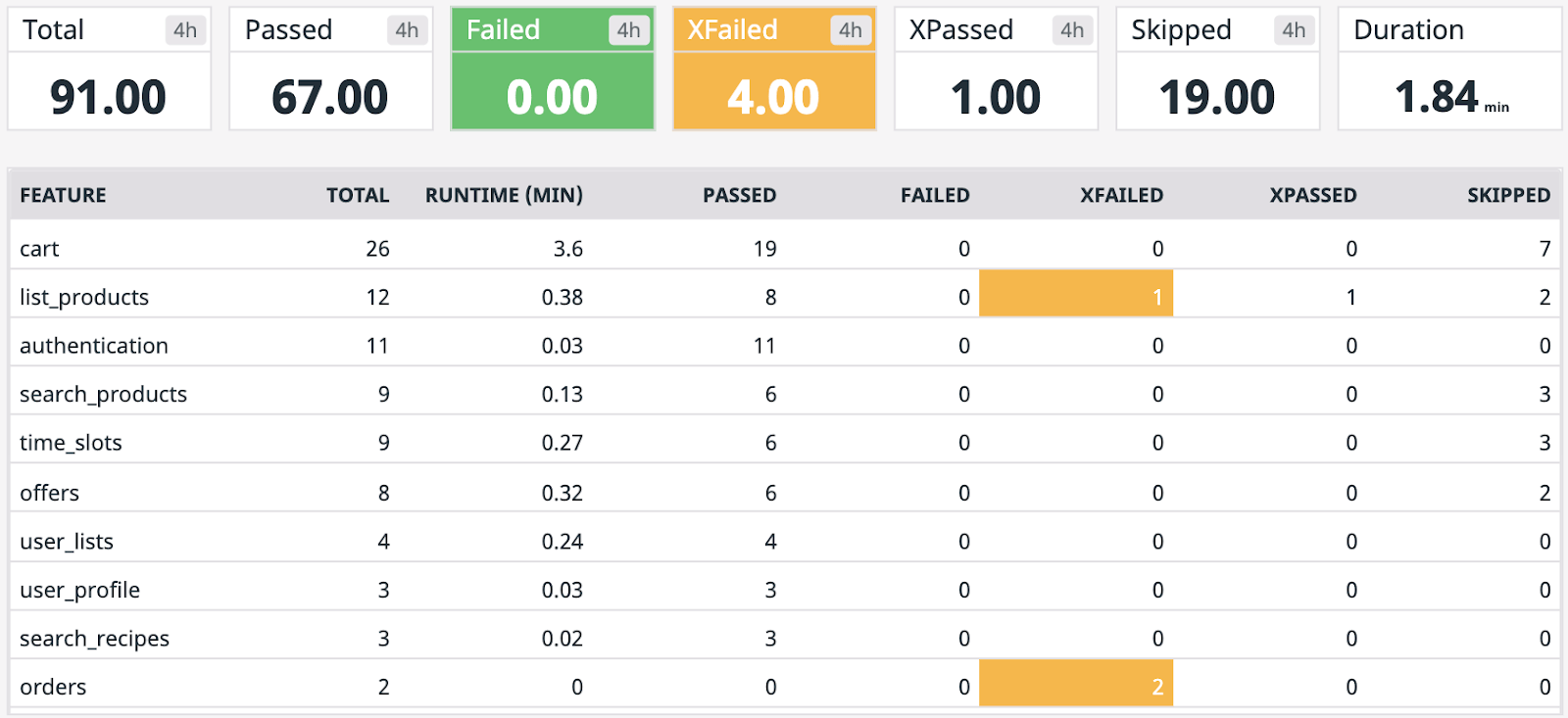The image size is (1568, 718).
Task: Click the orange XFailed cell for list_products
Action: pos(1076,297)
